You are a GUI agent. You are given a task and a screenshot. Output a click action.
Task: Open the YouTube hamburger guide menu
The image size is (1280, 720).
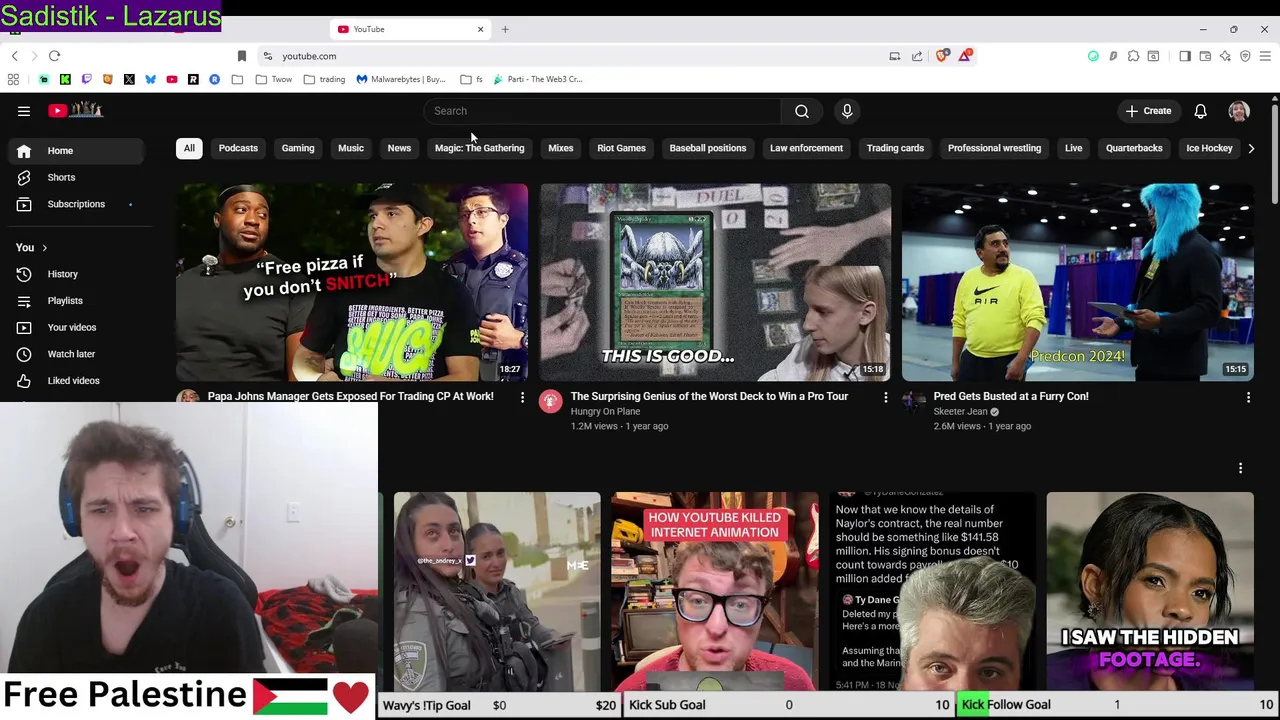click(x=24, y=111)
